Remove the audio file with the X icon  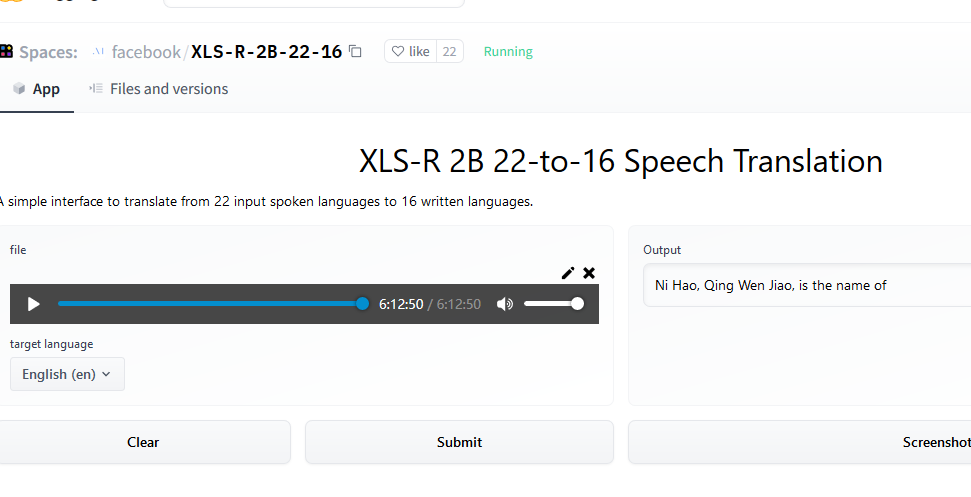click(589, 272)
